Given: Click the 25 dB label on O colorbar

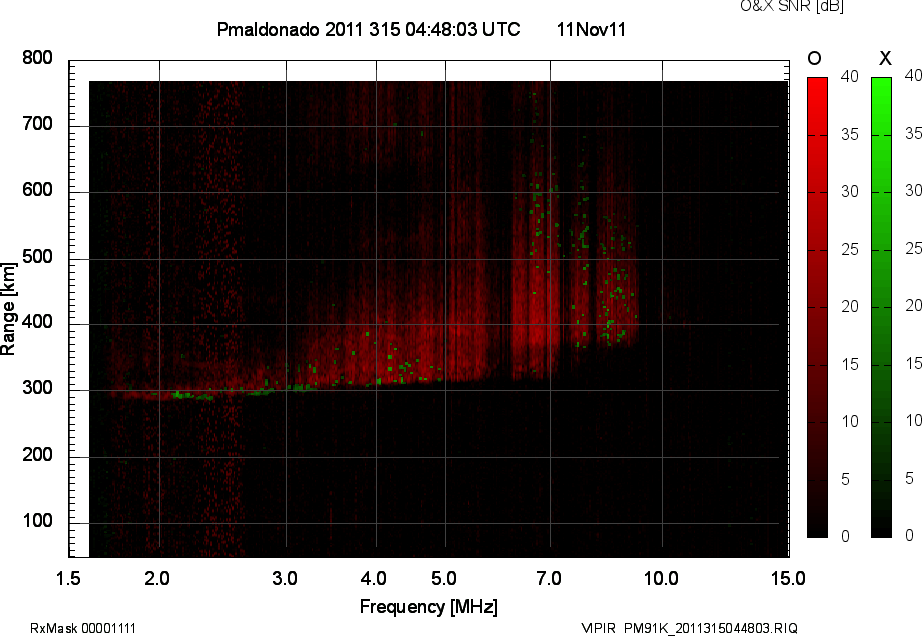Looking at the screenshot, I should pos(850,250).
